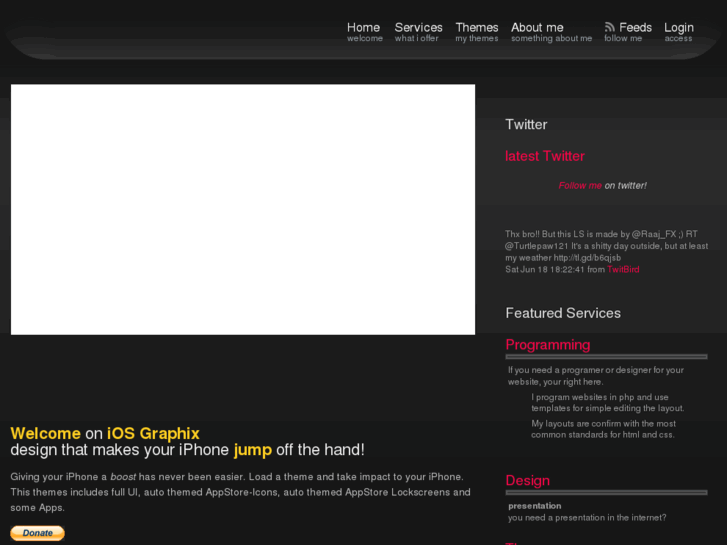
Task: Open the Programming service heading
Action: (x=547, y=344)
